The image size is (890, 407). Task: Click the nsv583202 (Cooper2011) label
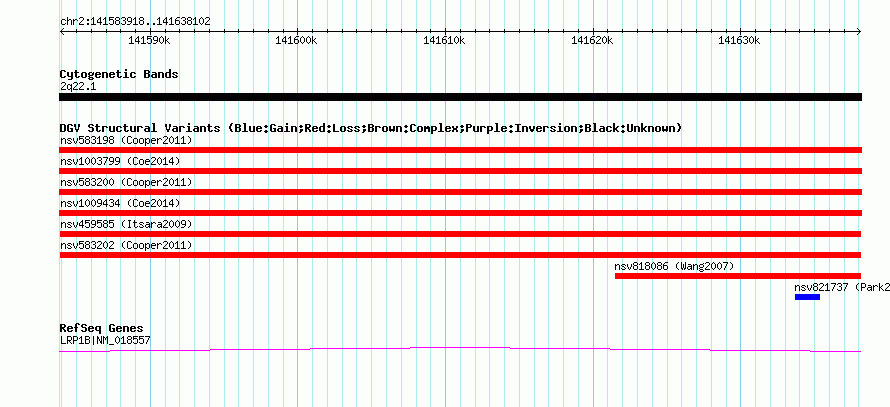coord(126,245)
